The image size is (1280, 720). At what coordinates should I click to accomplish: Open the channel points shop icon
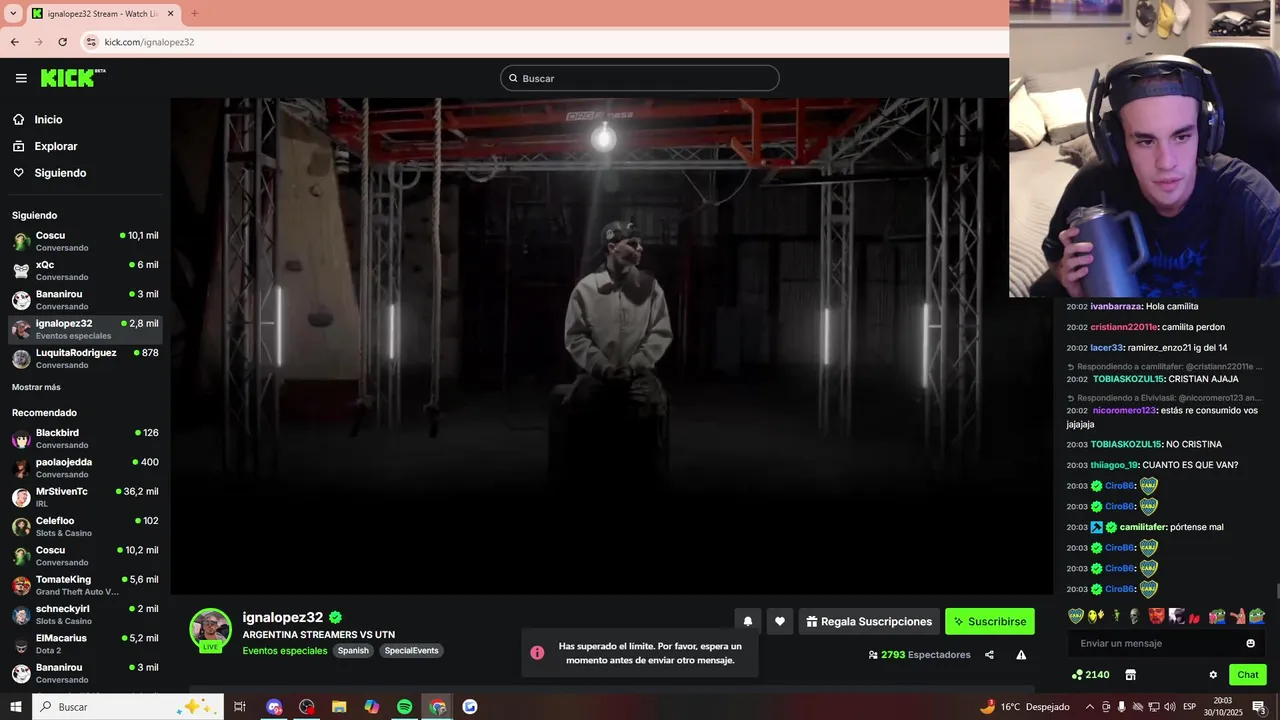click(x=1130, y=675)
